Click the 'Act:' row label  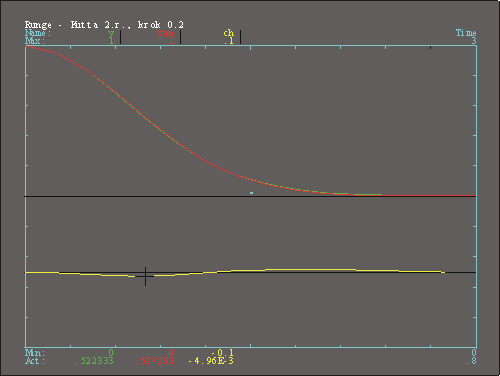[34, 361]
